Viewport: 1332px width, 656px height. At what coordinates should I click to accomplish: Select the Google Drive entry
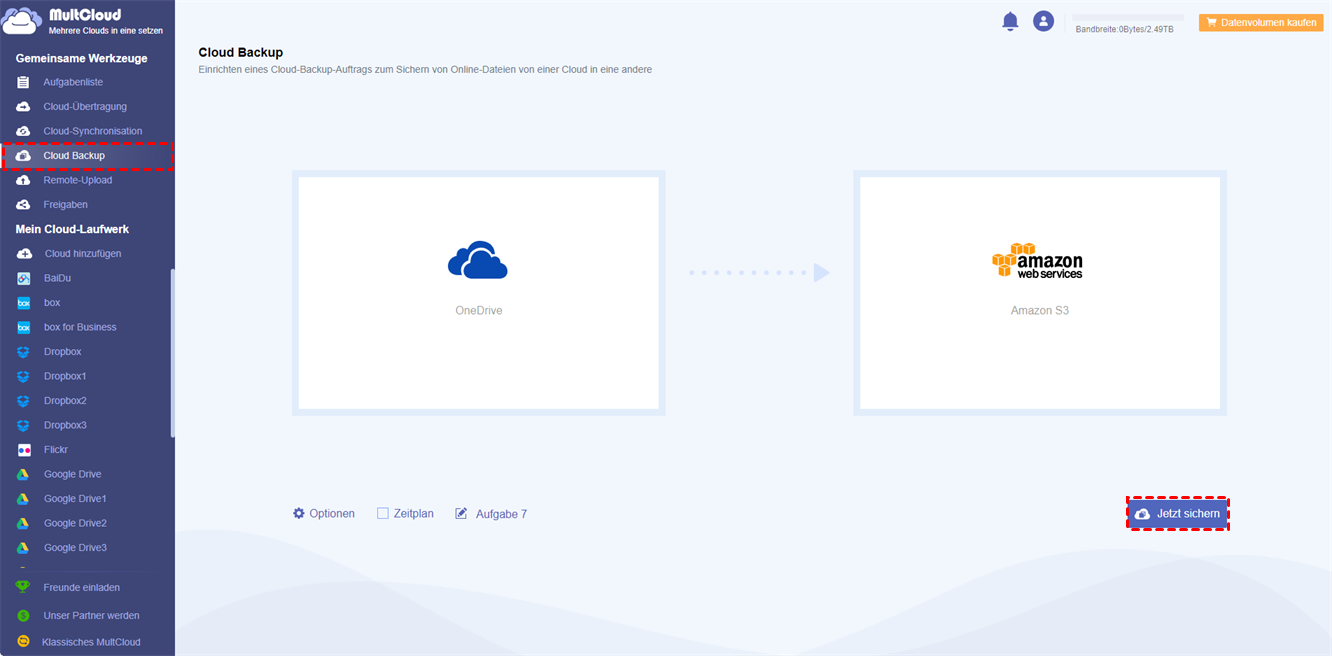73,474
